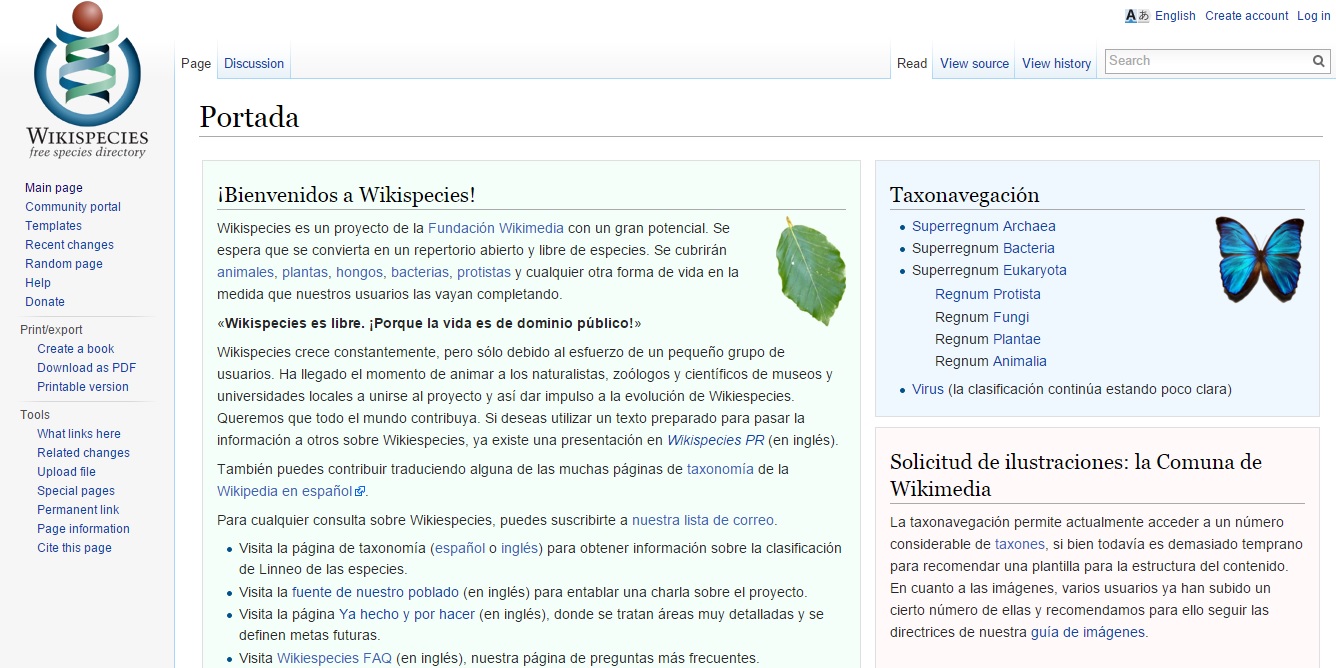
Task: Click the Virus link
Action: [x=928, y=389]
